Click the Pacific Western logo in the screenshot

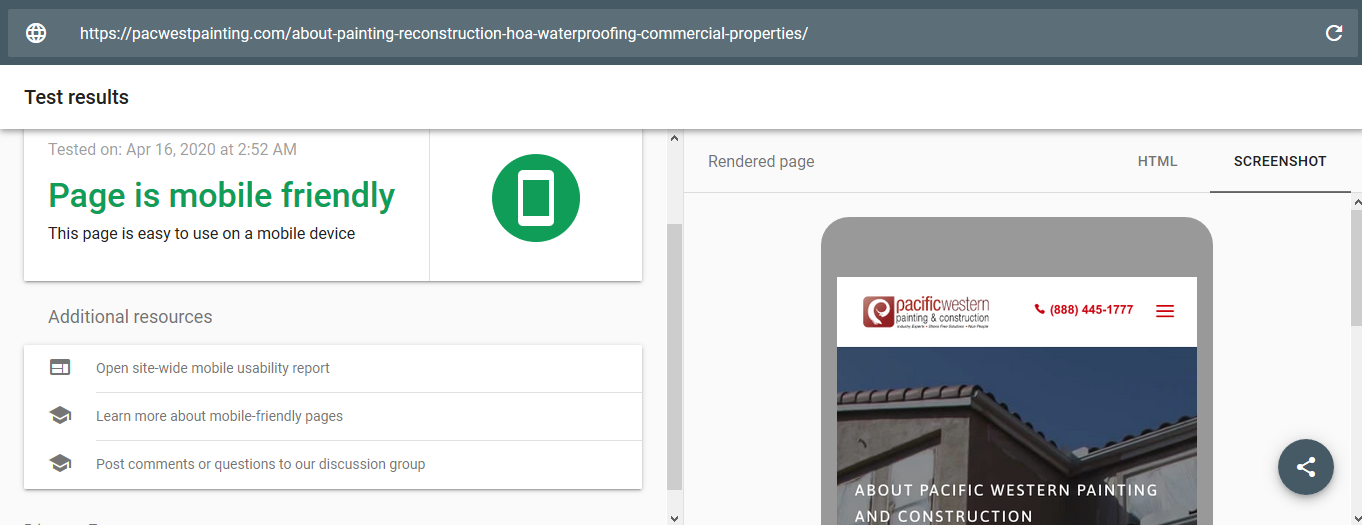(x=927, y=312)
